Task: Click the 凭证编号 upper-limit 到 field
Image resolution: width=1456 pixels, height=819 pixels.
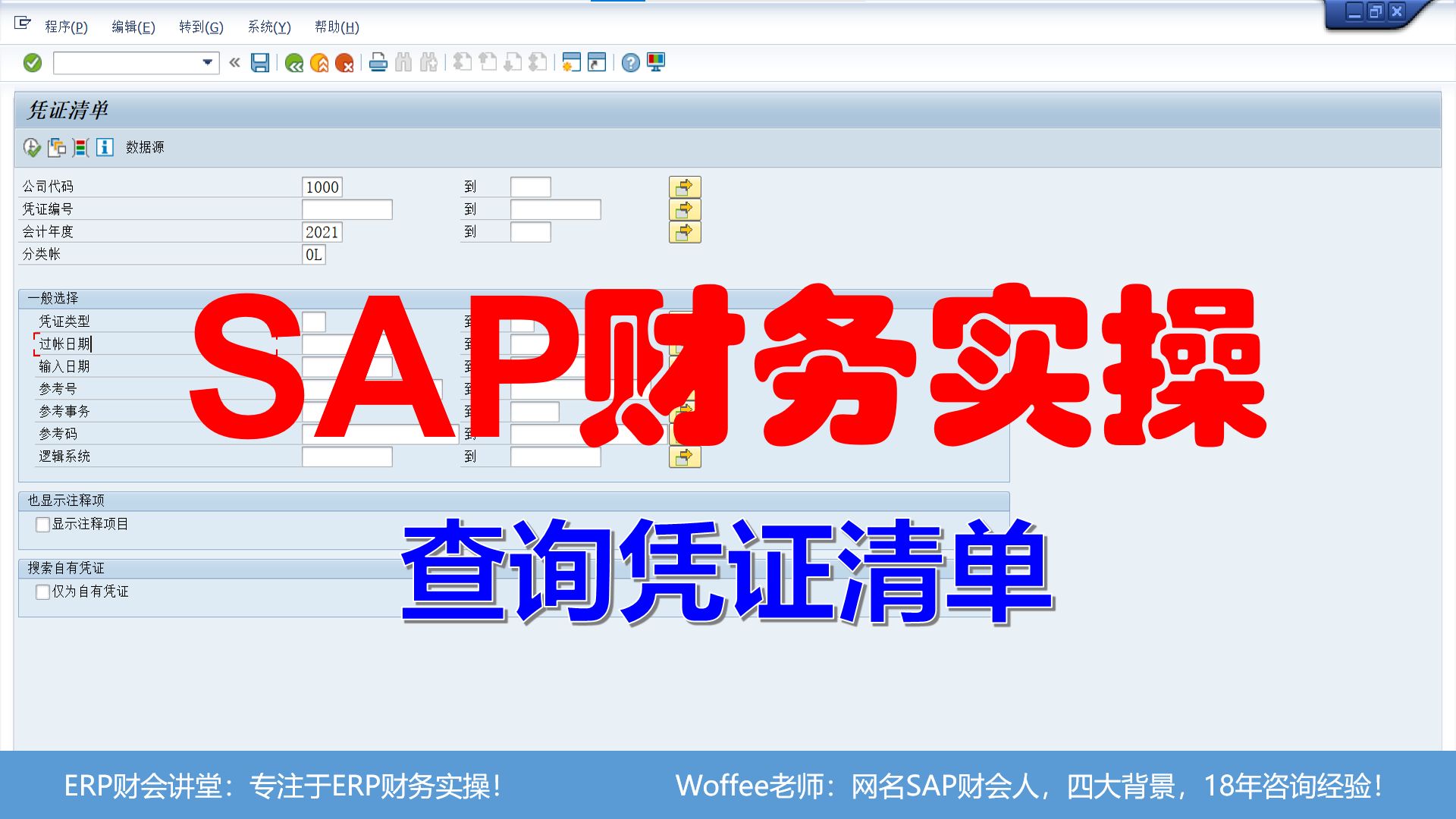Action: pos(556,210)
